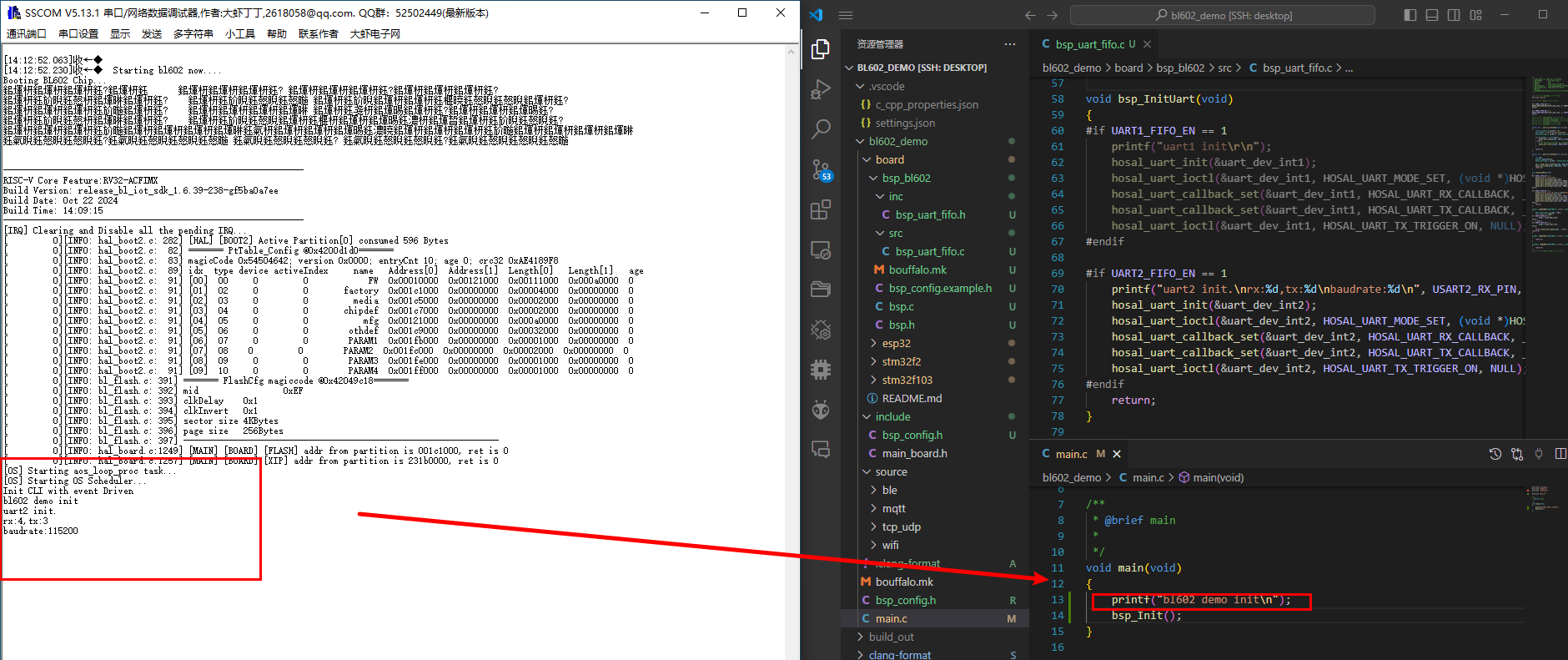Image resolution: width=1568 pixels, height=660 pixels.
Task: Close the main.c editor tab
Action: coord(1117,454)
